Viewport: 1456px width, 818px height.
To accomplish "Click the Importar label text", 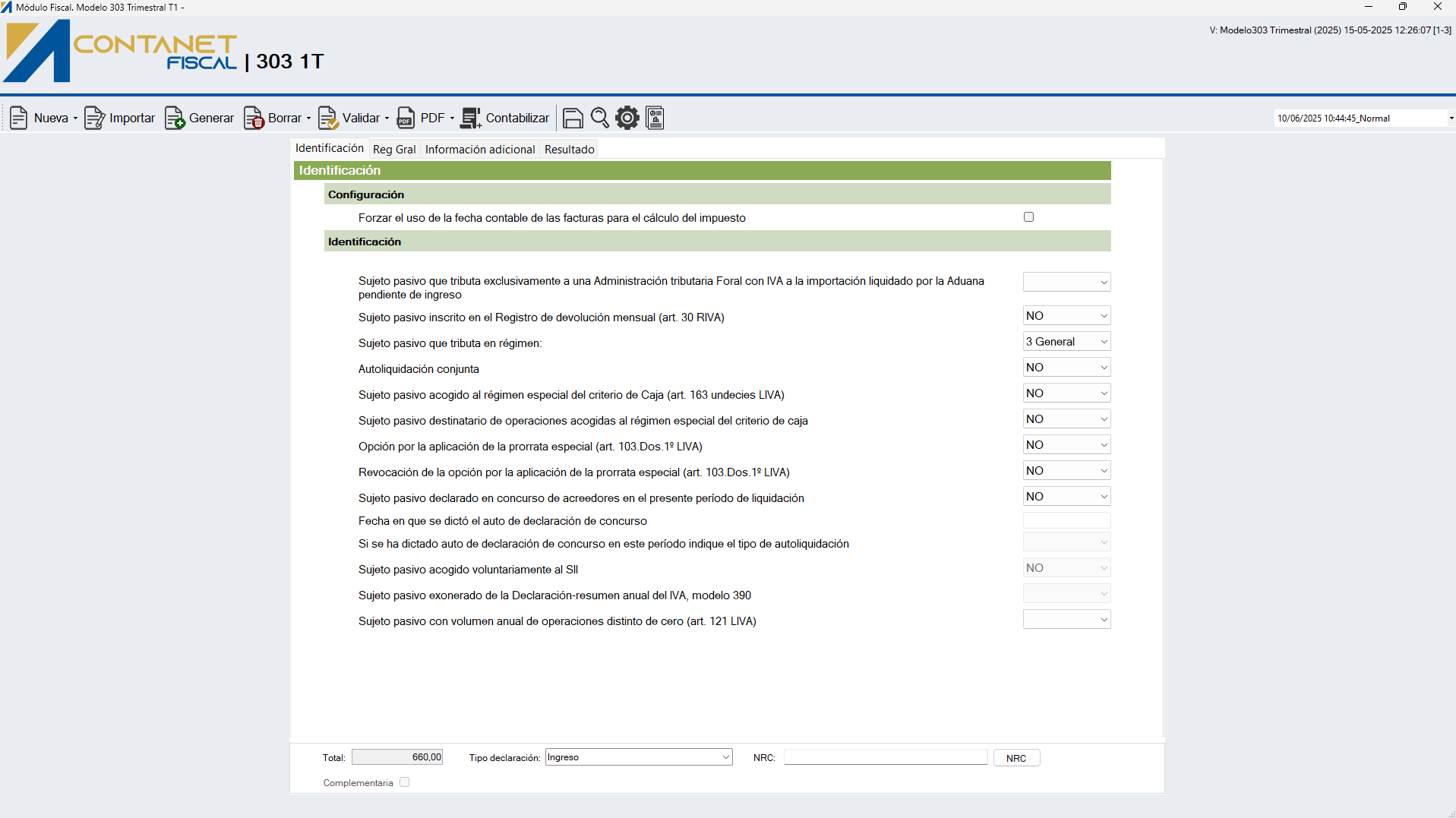I will click(x=132, y=118).
